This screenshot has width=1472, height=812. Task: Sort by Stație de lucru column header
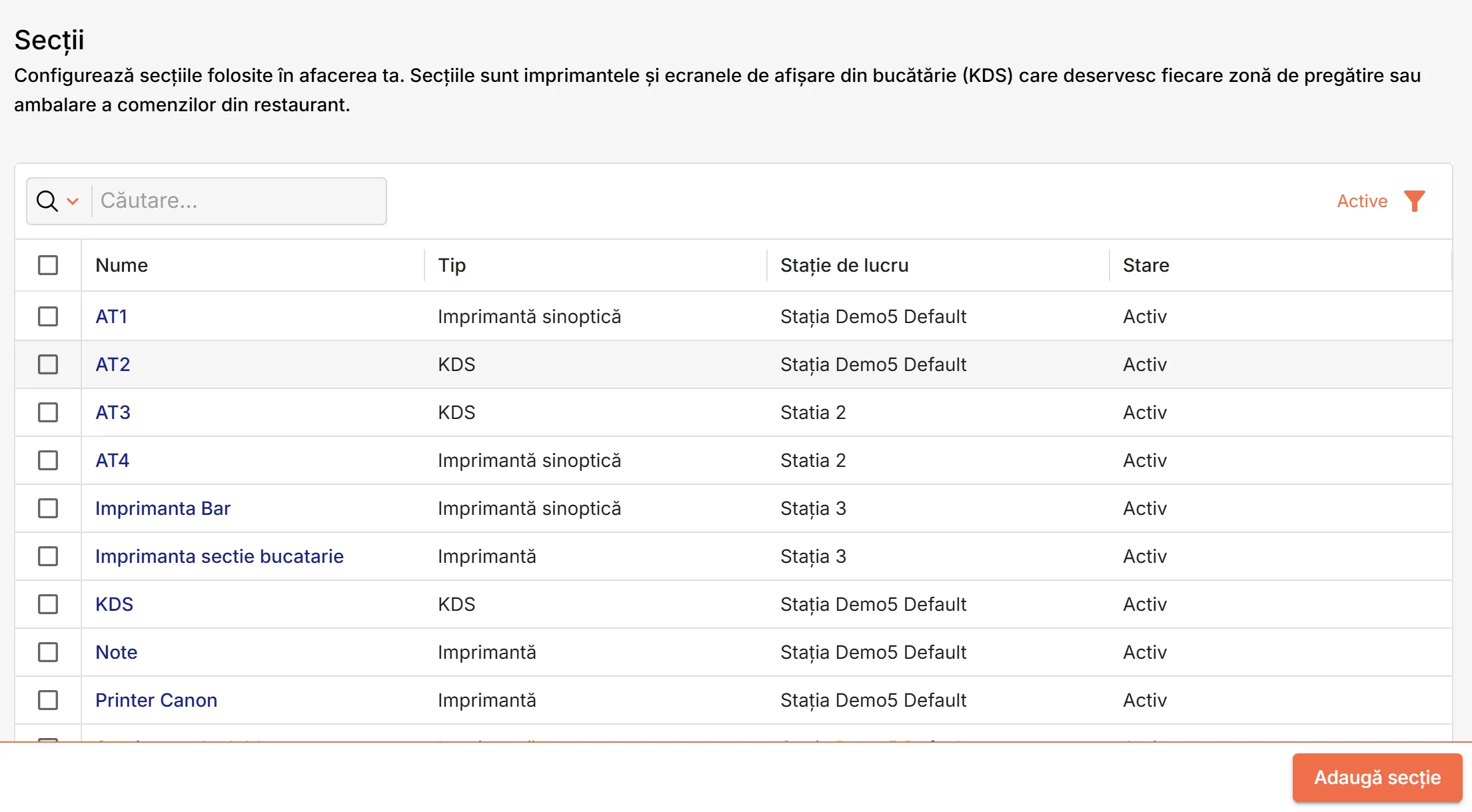coord(844,265)
